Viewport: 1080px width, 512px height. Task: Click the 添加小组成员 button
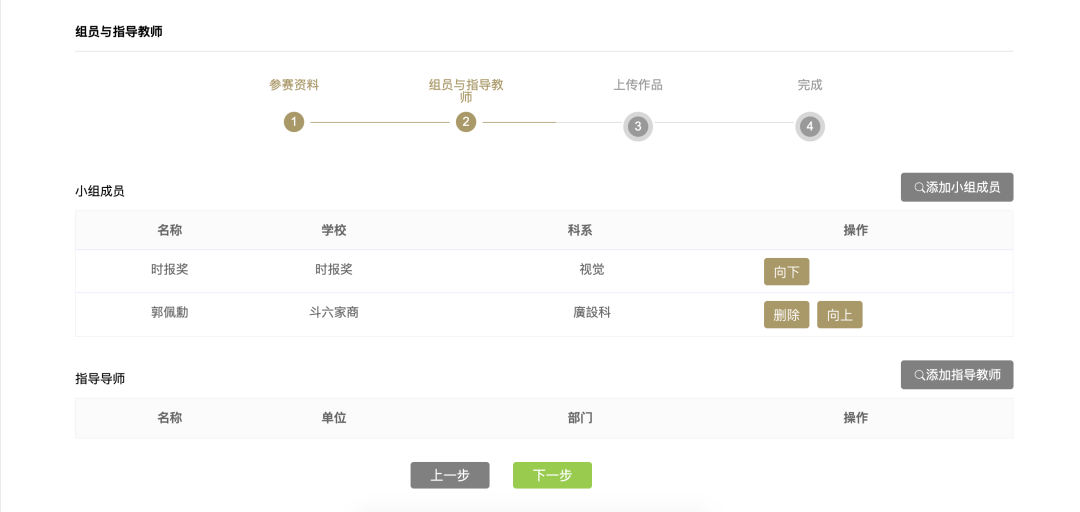point(957,187)
